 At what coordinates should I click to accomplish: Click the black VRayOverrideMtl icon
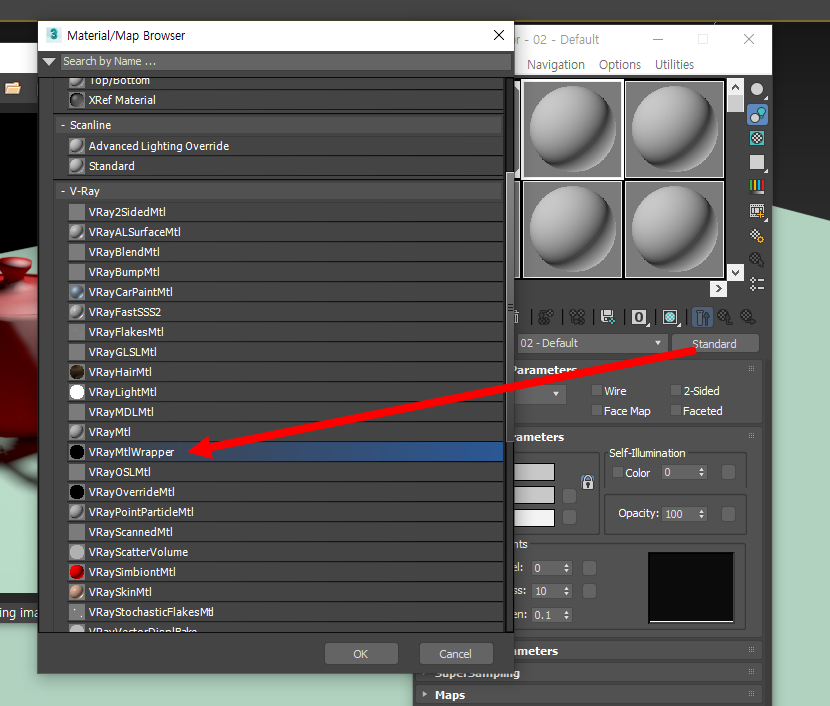(x=77, y=492)
